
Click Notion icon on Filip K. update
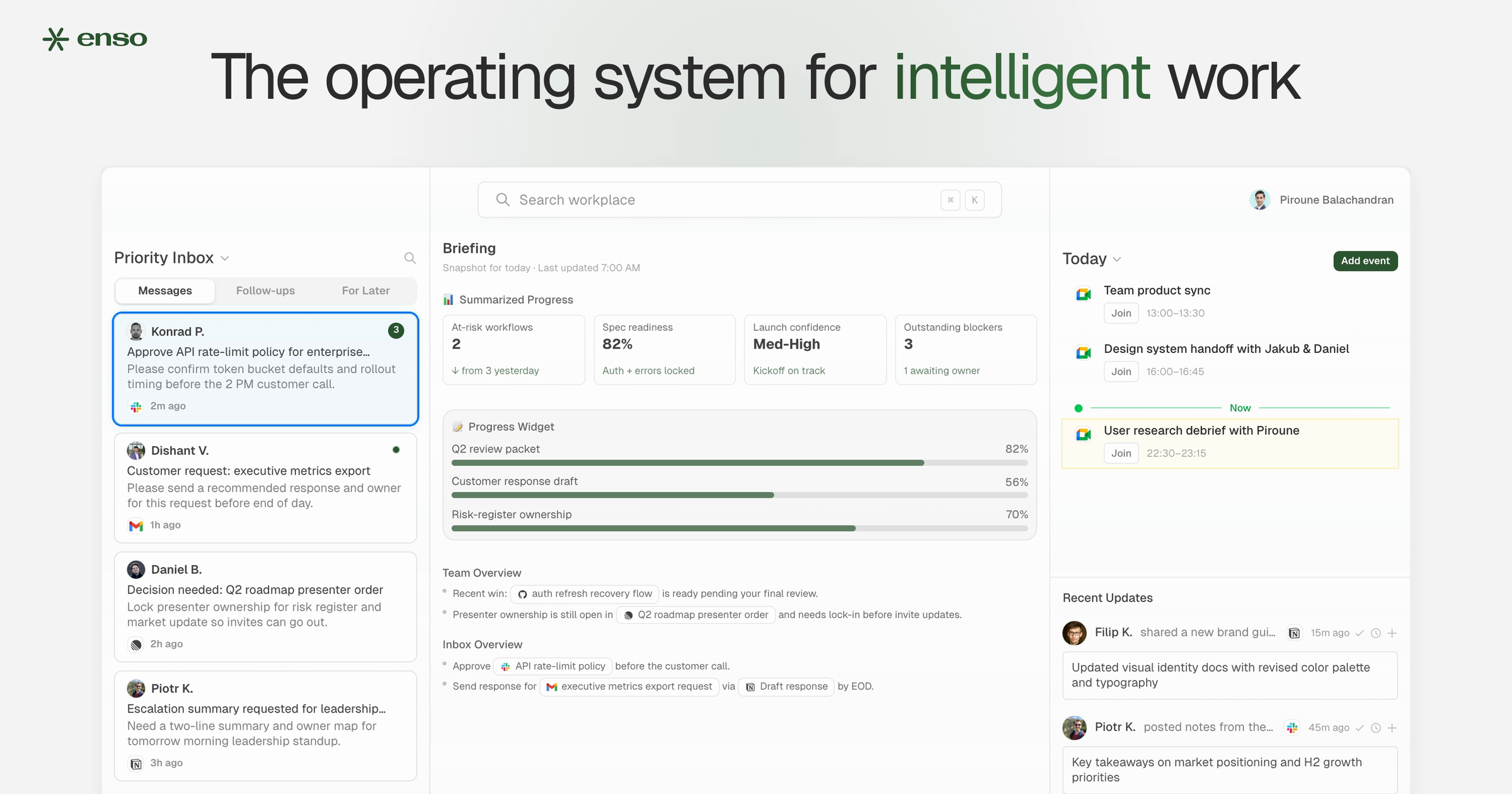pos(1294,633)
